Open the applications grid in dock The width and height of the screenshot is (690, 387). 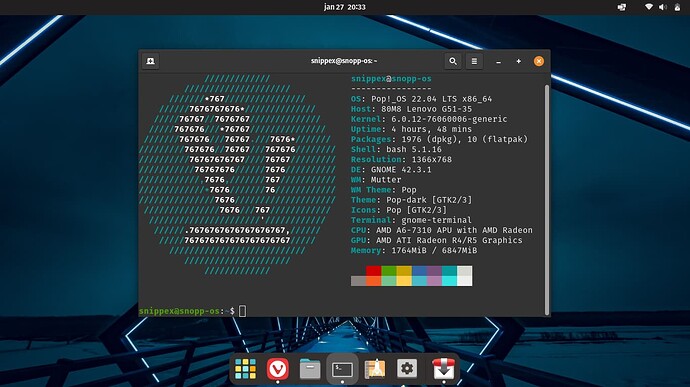[x=245, y=369]
